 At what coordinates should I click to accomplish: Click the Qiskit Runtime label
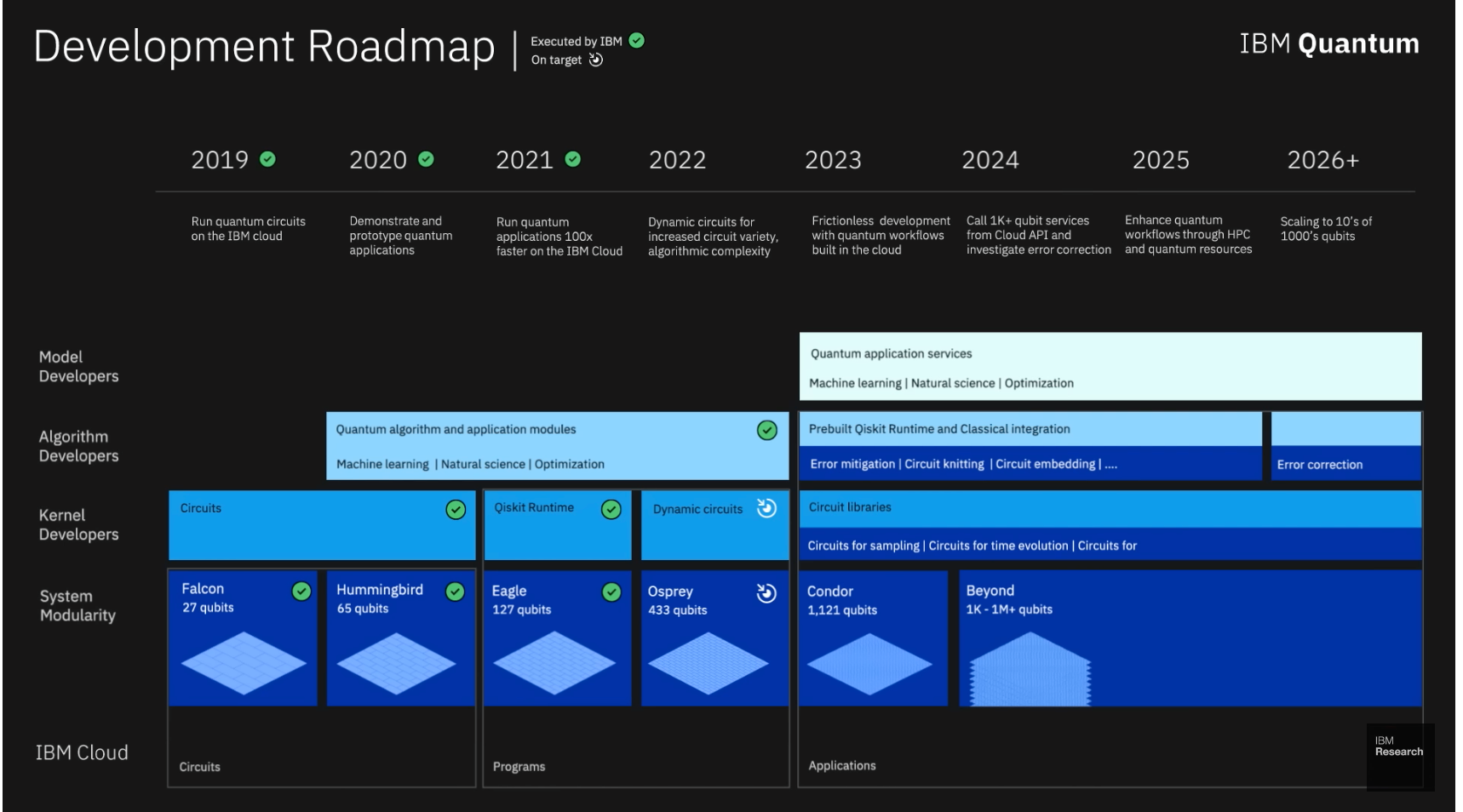click(x=534, y=507)
